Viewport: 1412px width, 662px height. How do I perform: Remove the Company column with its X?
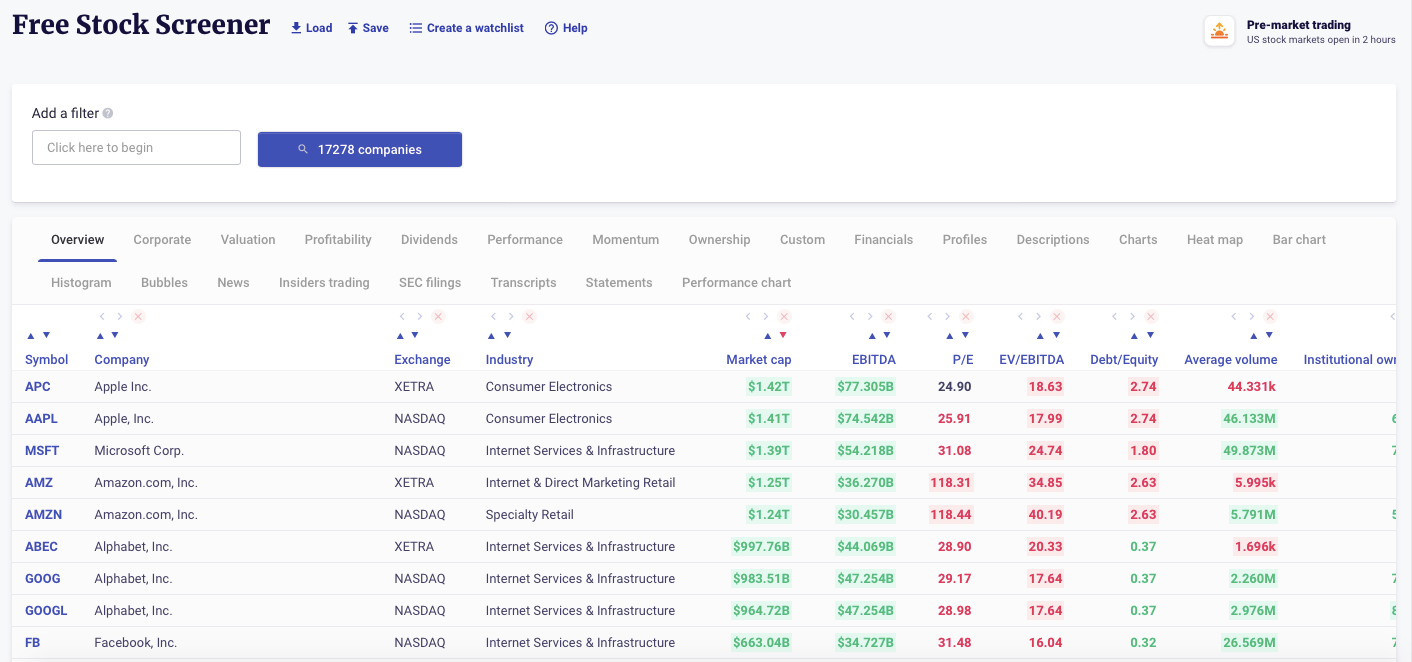pos(138,316)
